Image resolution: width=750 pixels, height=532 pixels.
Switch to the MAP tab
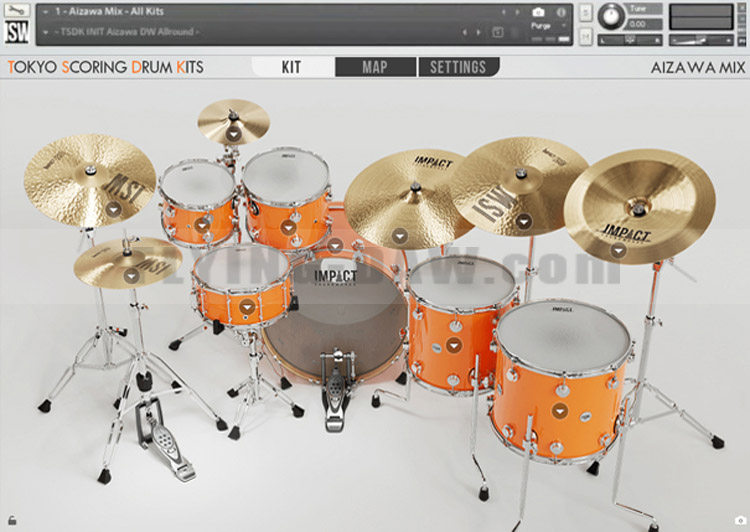pyautogui.click(x=375, y=67)
